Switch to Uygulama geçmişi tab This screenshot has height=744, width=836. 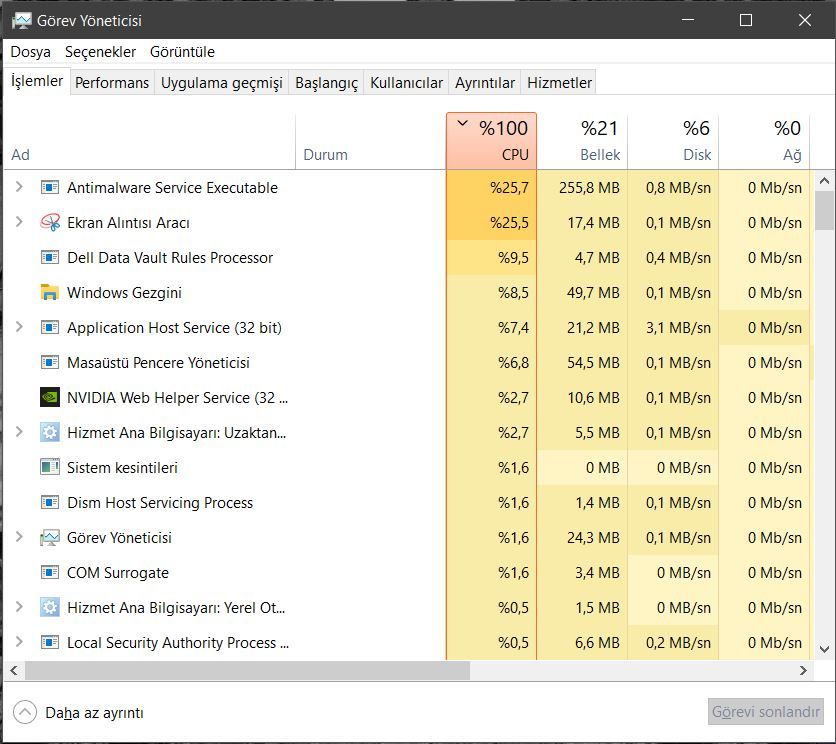point(222,83)
